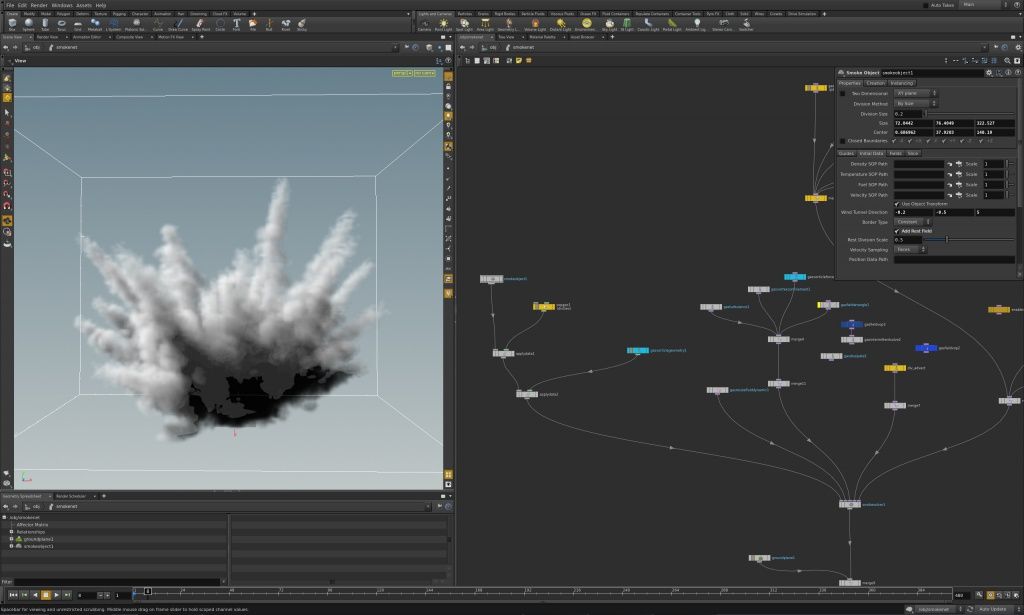1024x615 pixels.
Task: Select the smokesolver1 node
Action: pyautogui.click(x=850, y=504)
